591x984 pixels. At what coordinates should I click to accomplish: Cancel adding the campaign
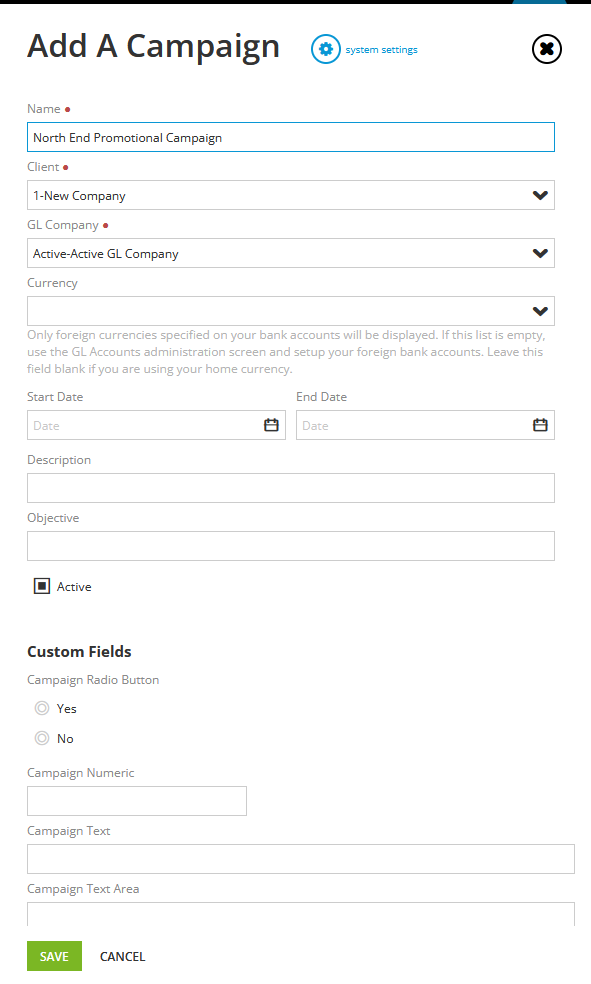(x=122, y=956)
